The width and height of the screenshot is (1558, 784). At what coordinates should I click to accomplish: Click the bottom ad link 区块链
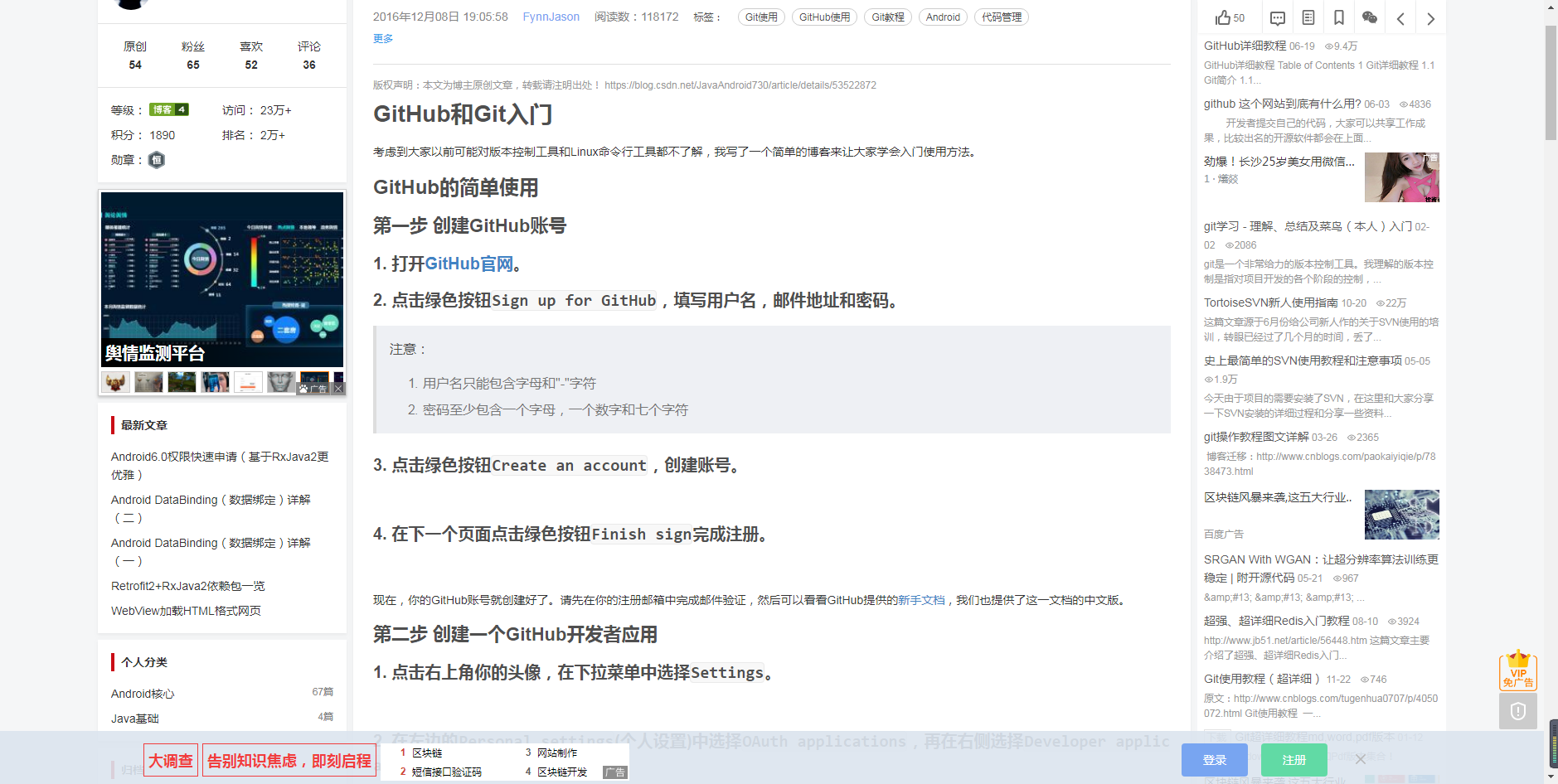[x=427, y=753]
